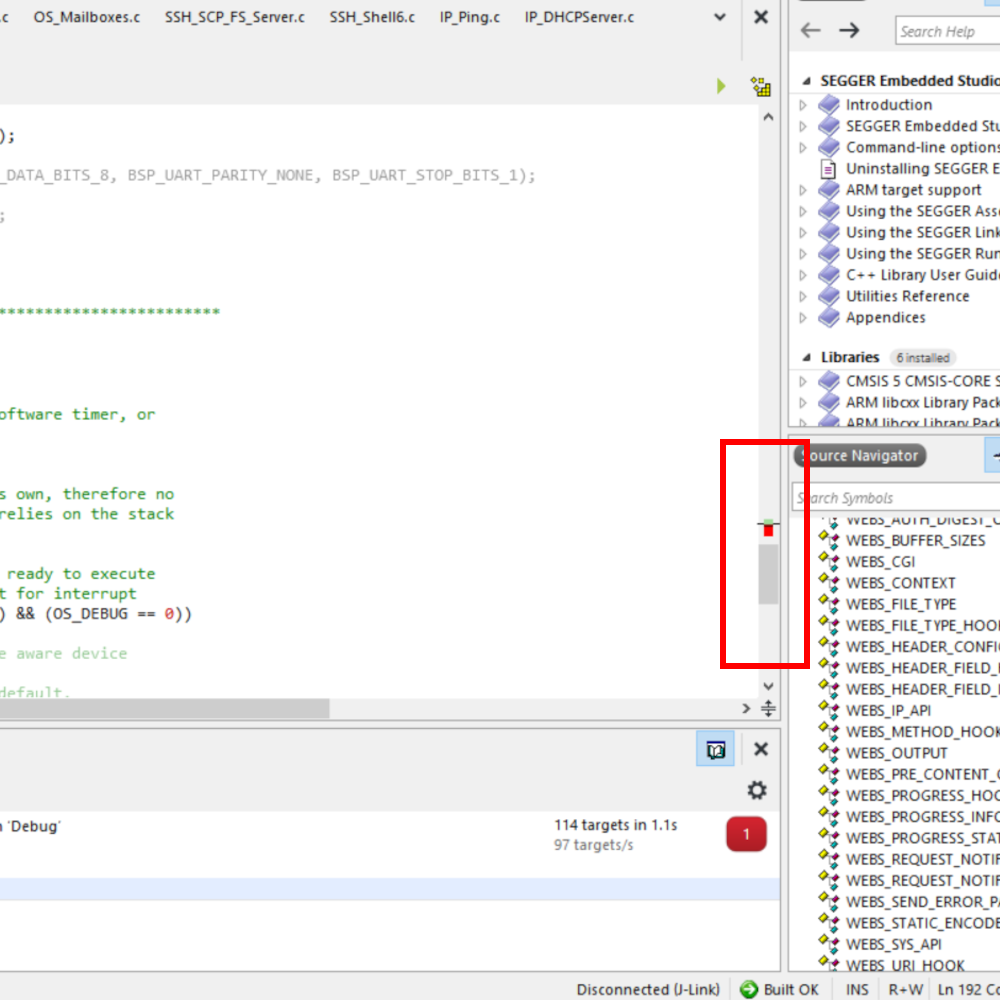Click the yellow grid icon above the editor
1000x1000 pixels.
[761, 87]
